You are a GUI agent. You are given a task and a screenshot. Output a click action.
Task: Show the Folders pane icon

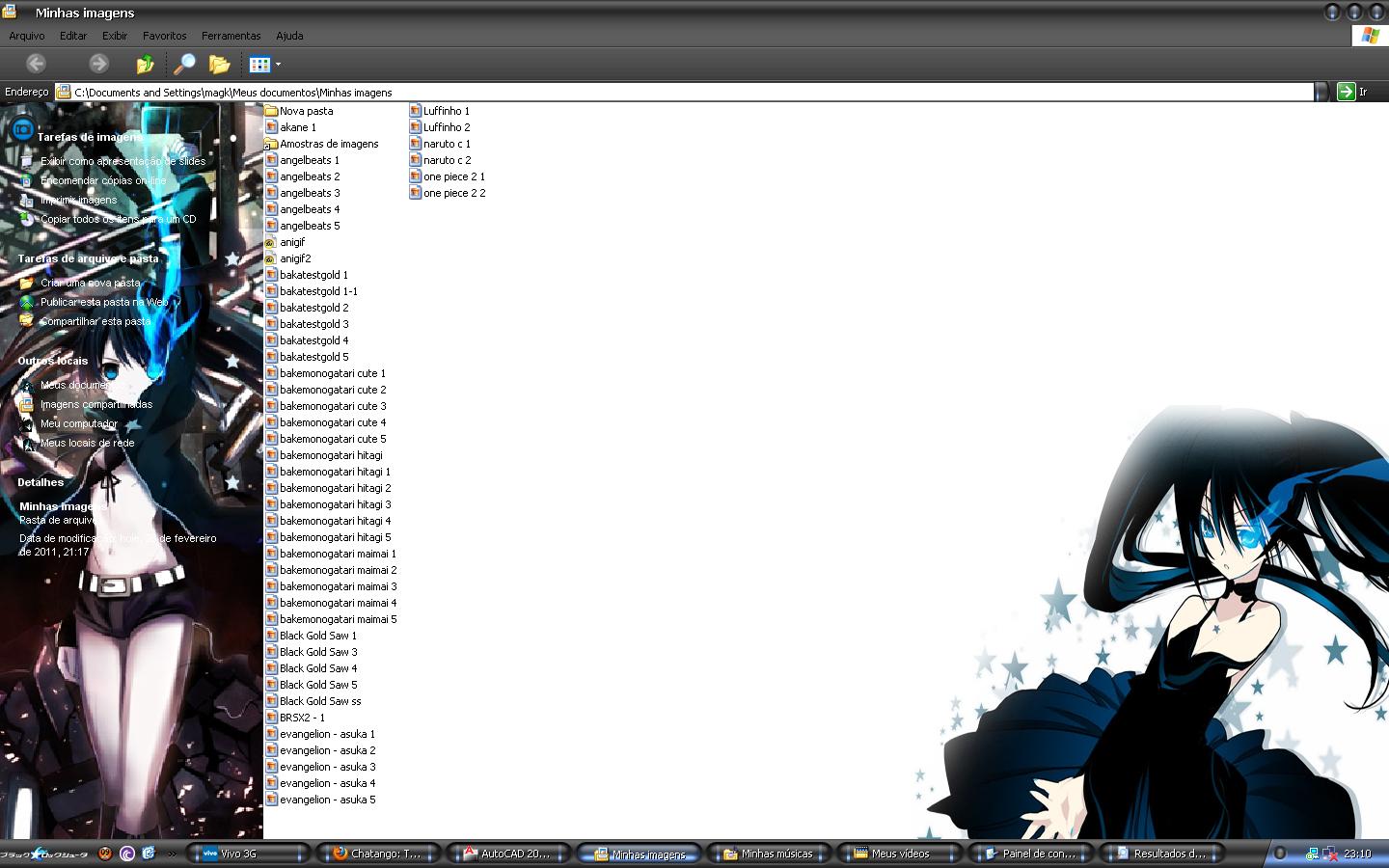click(x=219, y=65)
